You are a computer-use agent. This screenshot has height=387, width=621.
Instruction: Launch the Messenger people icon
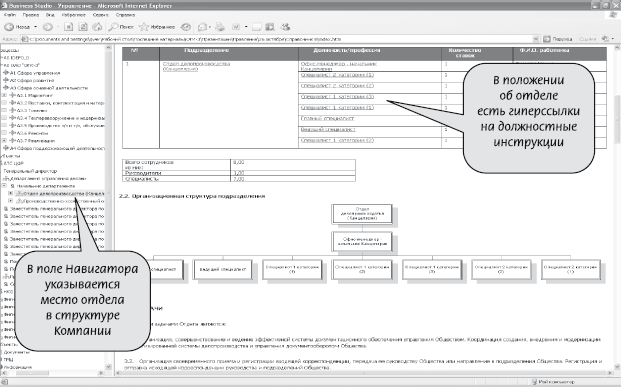point(285,27)
